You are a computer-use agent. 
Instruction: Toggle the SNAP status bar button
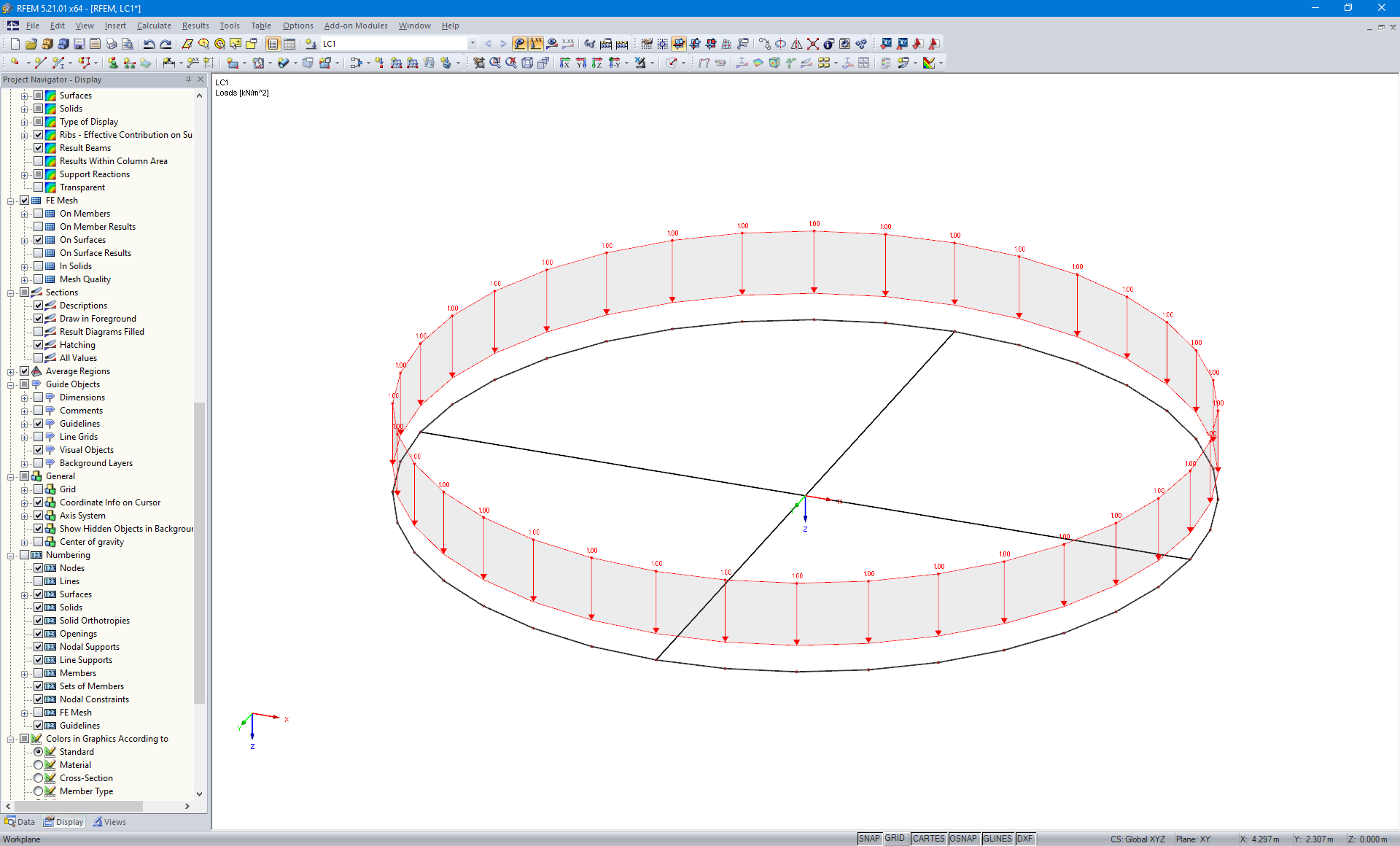(x=868, y=839)
